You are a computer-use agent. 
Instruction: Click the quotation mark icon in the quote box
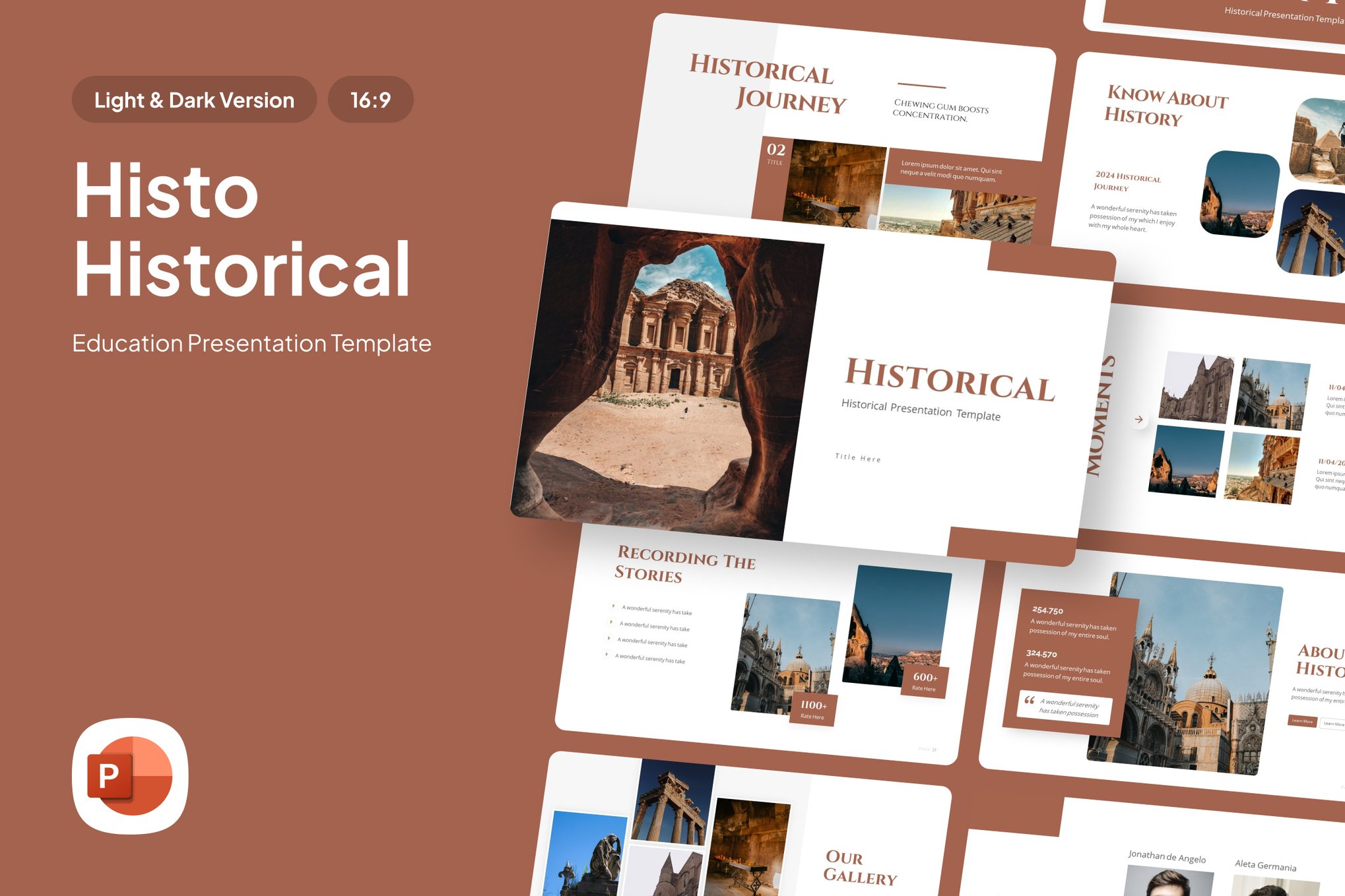click(x=1029, y=700)
